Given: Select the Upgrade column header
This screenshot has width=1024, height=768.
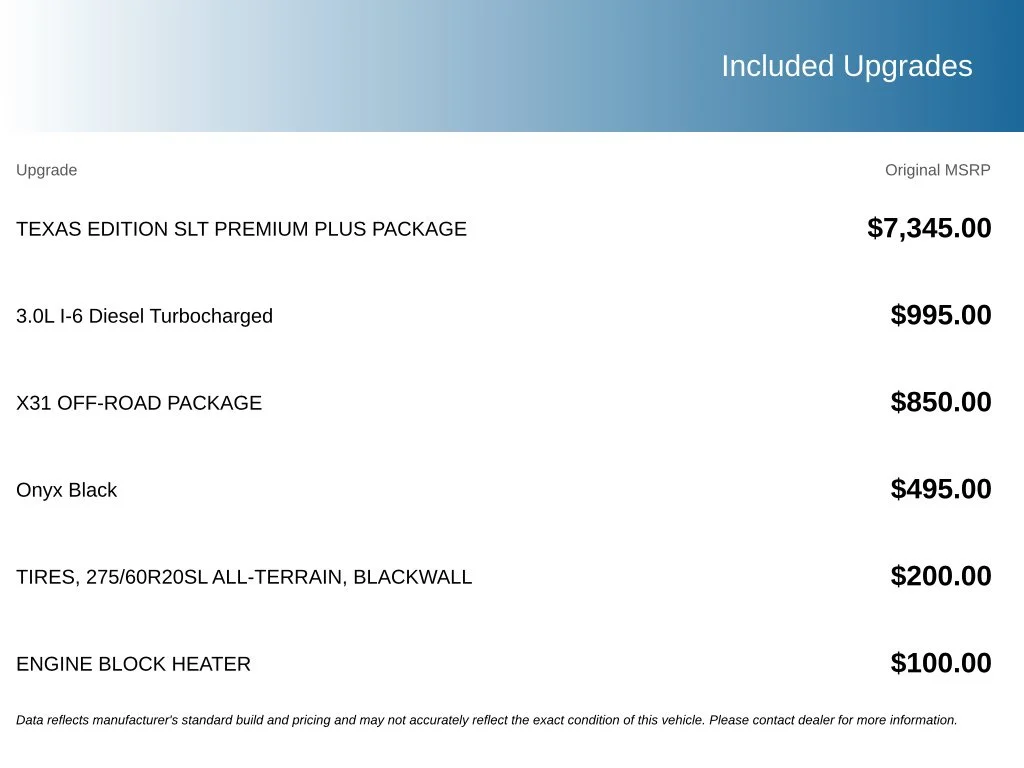Looking at the screenshot, I should point(46,170).
